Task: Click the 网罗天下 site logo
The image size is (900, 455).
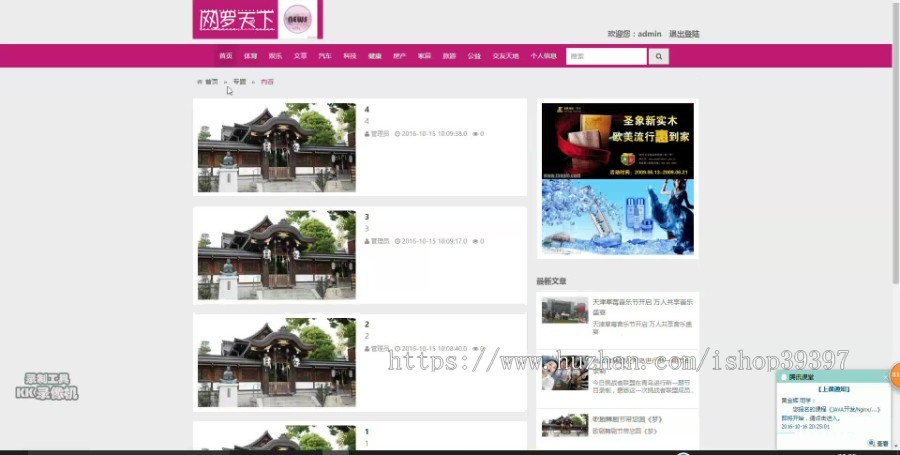Action: click(x=258, y=20)
